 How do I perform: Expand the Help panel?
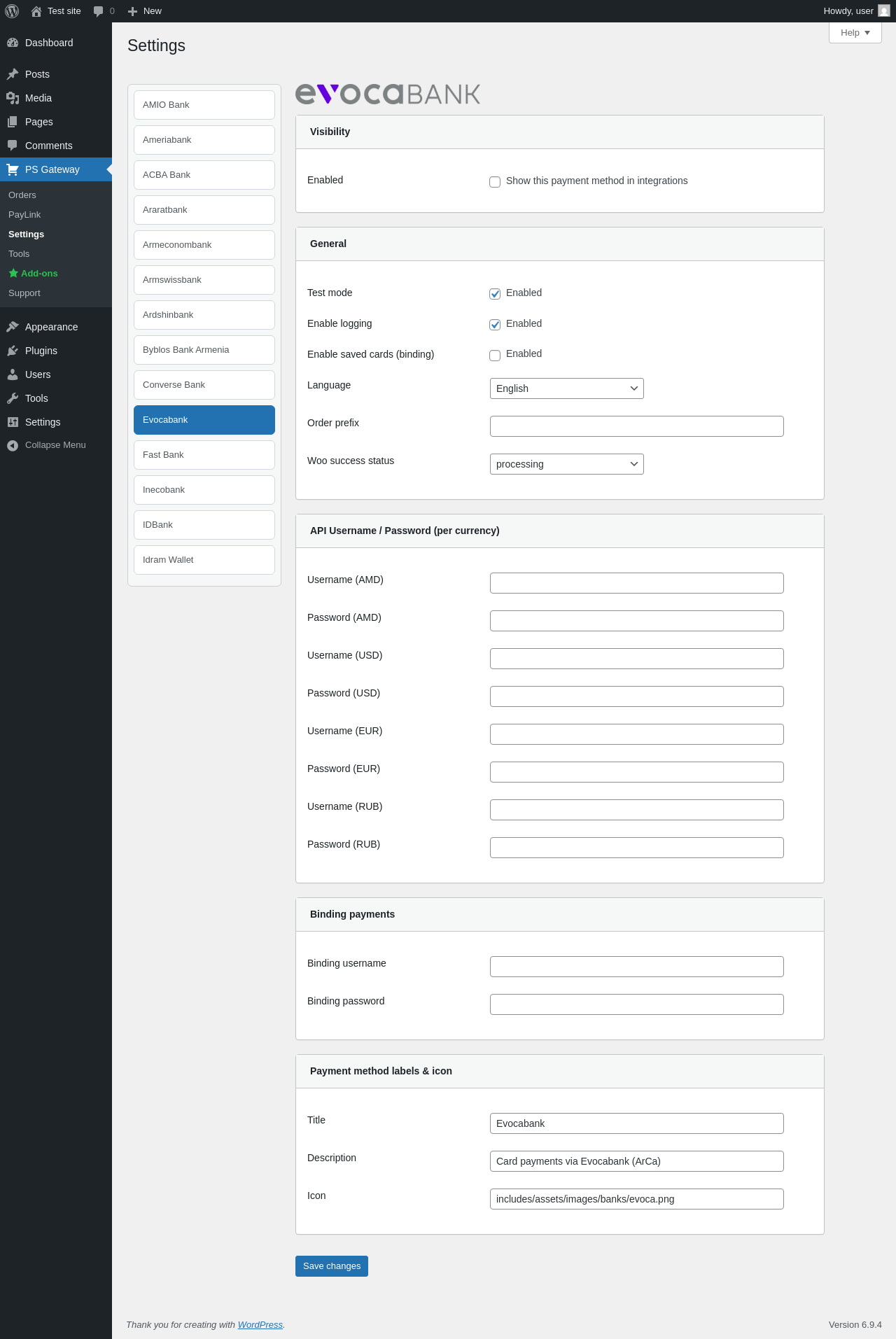855,33
